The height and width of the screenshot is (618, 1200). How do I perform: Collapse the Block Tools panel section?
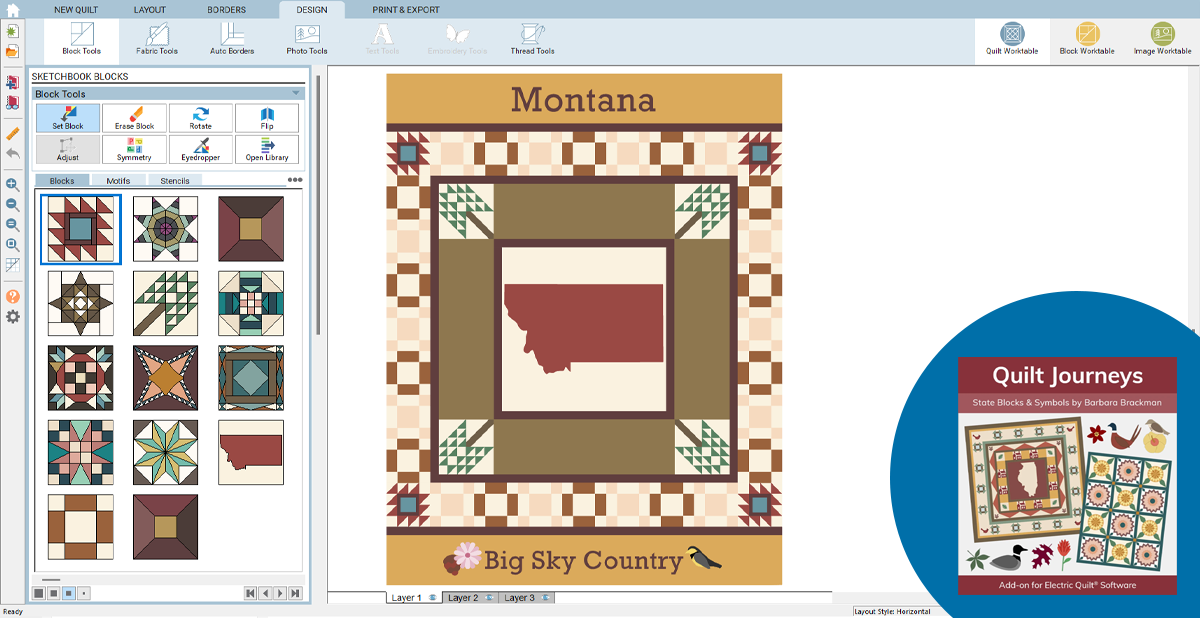[294, 93]
